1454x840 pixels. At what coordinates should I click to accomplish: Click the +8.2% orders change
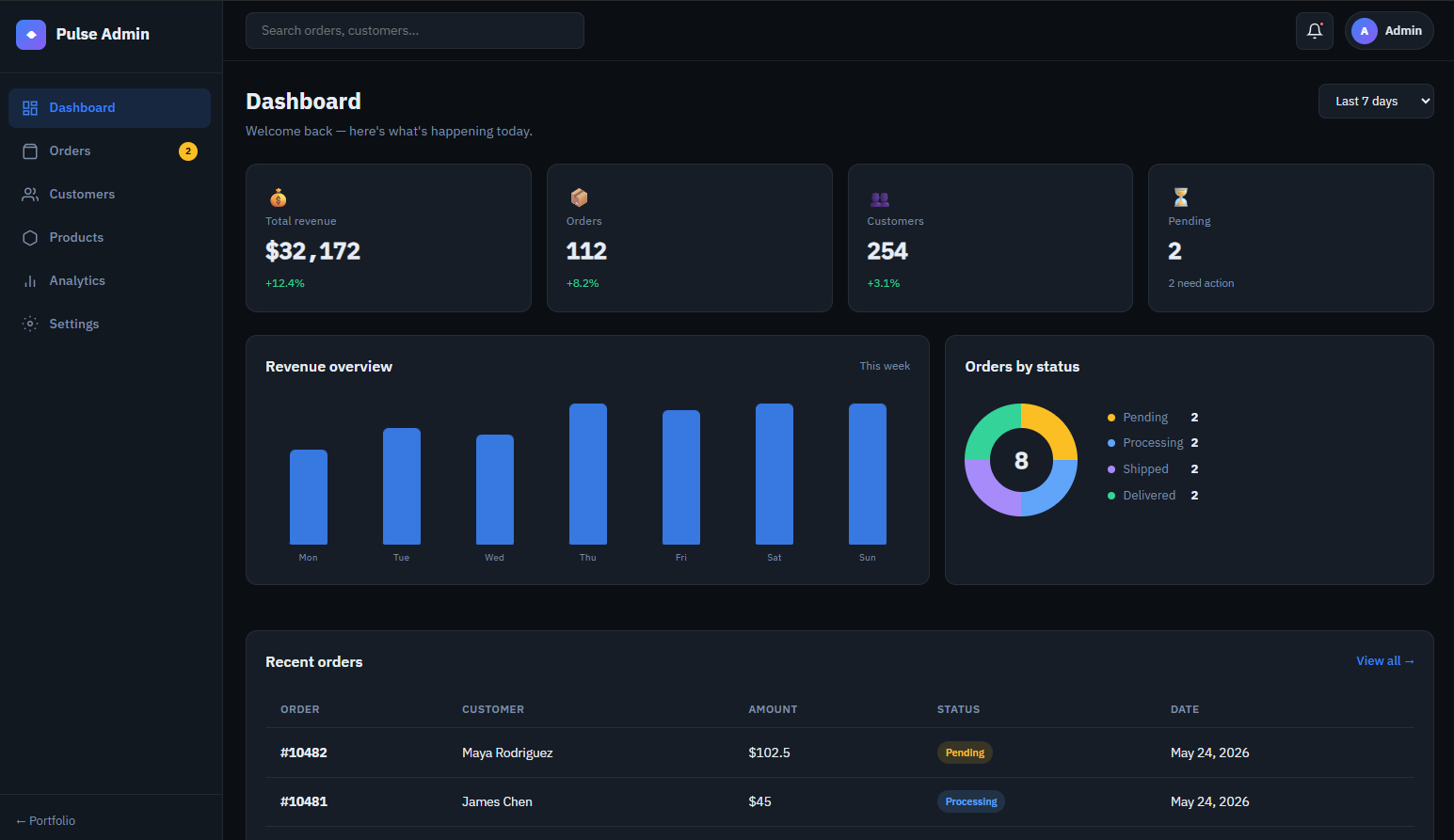pos(583,283)
